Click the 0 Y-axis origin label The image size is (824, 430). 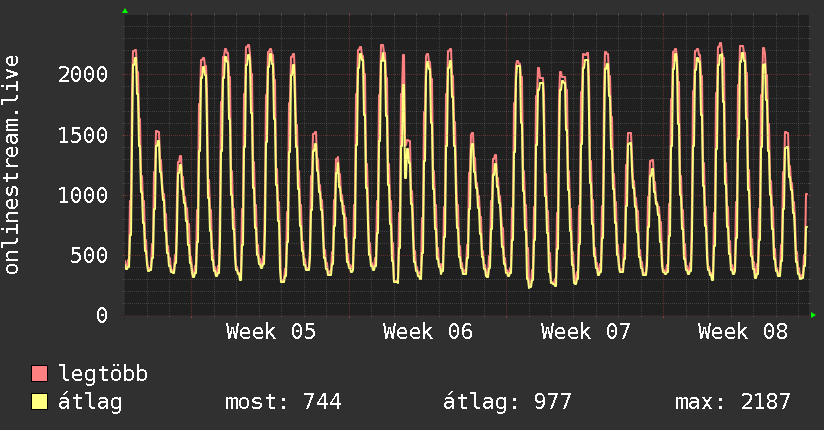click(x=101, y=315)
